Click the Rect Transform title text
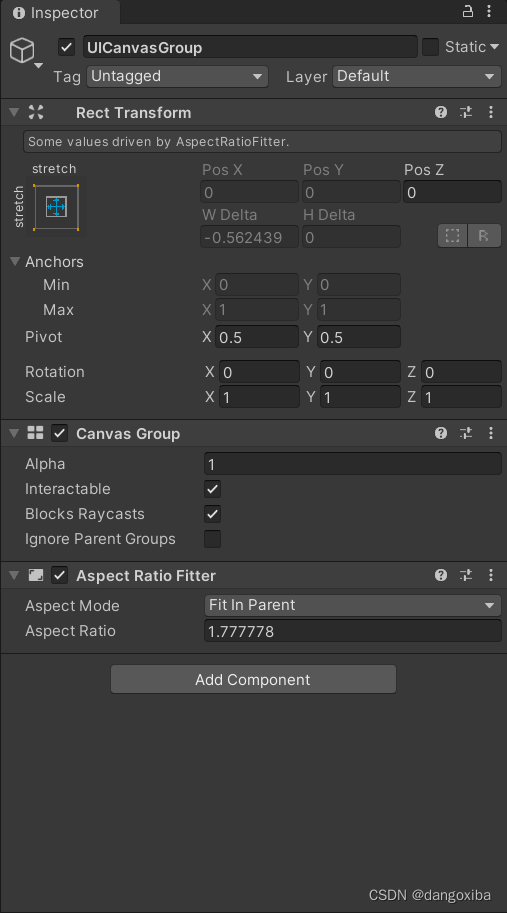Viewport: 507px width, 913px height. click(x=133, y=112)
